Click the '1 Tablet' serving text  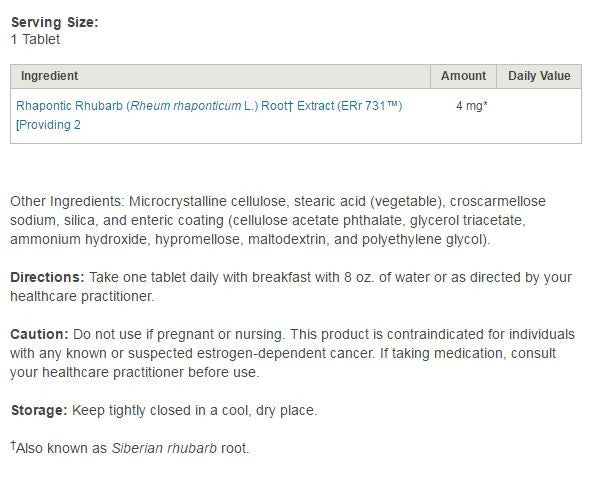click(35, 39)
